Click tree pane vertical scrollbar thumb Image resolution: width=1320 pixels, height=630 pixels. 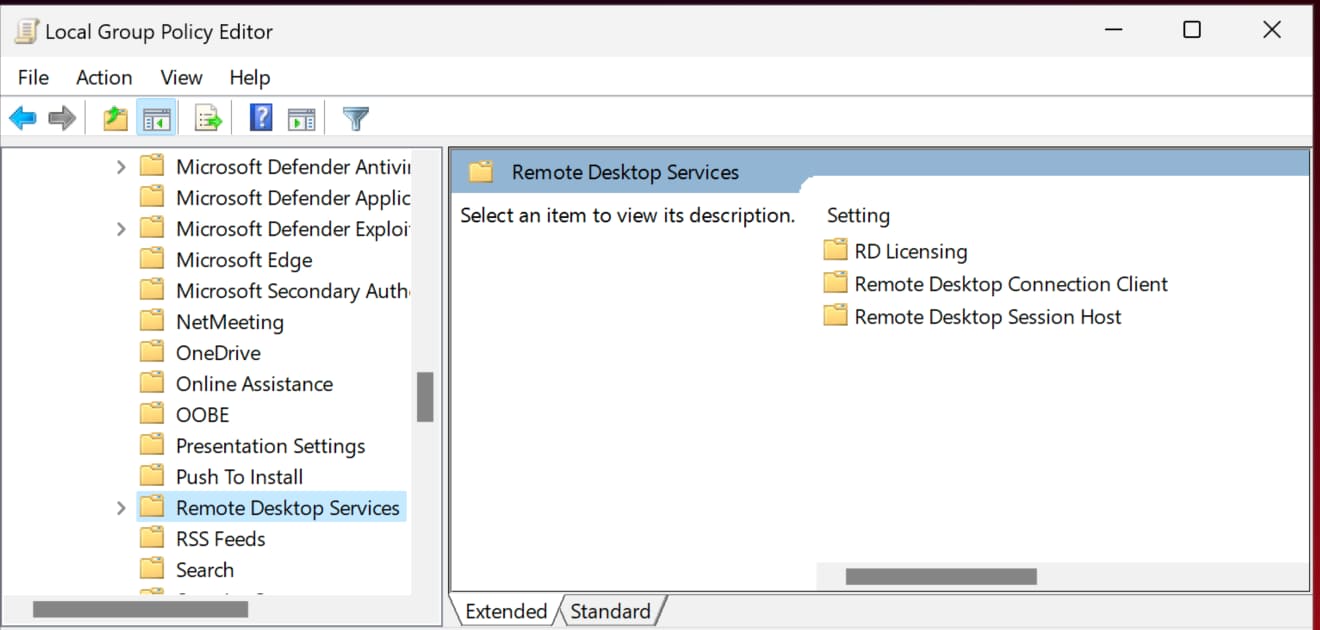[425, 397]
